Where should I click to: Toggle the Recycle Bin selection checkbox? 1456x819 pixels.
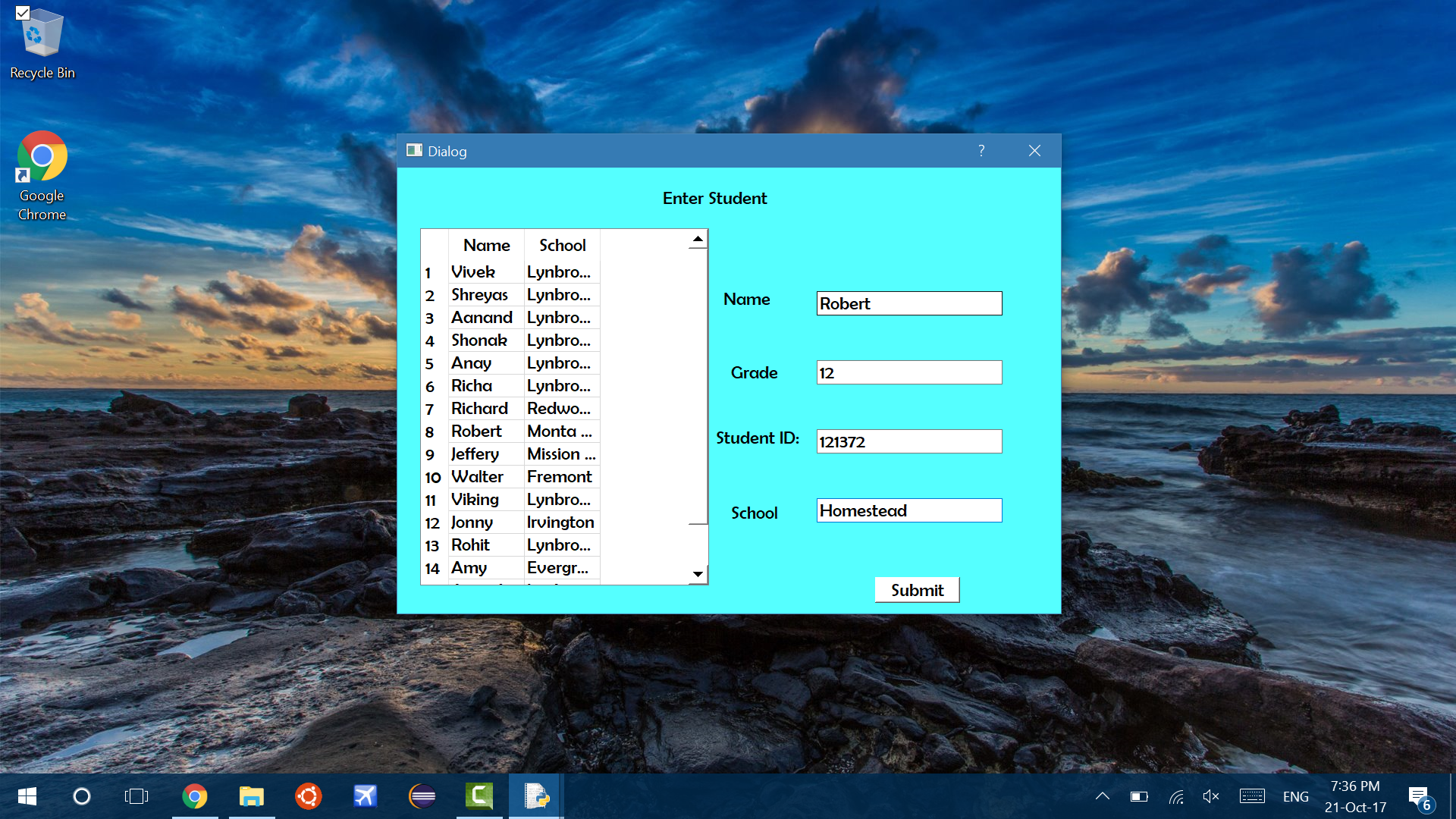coord(23,13)
